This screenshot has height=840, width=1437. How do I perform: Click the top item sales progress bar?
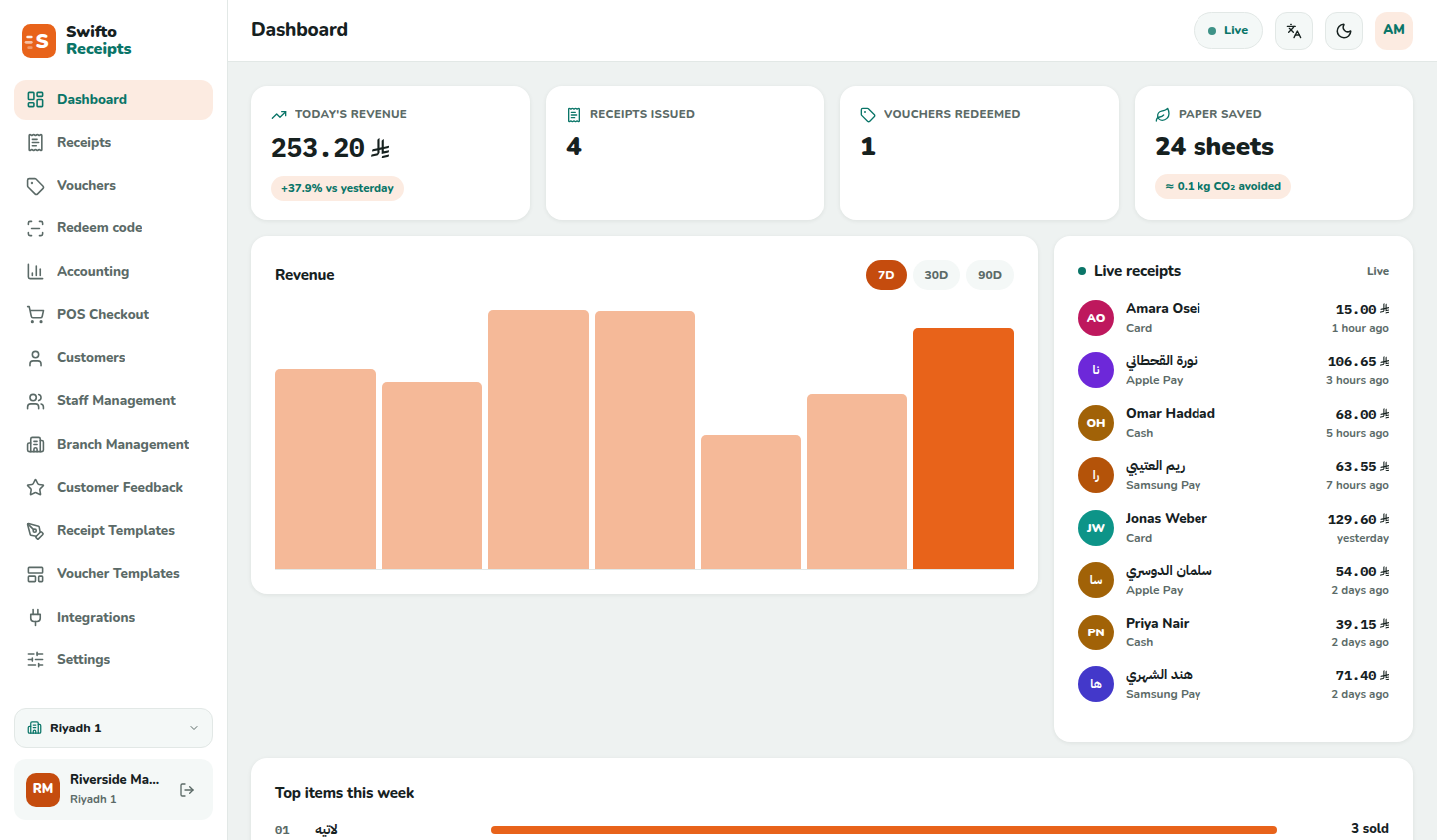click(884, 829)
